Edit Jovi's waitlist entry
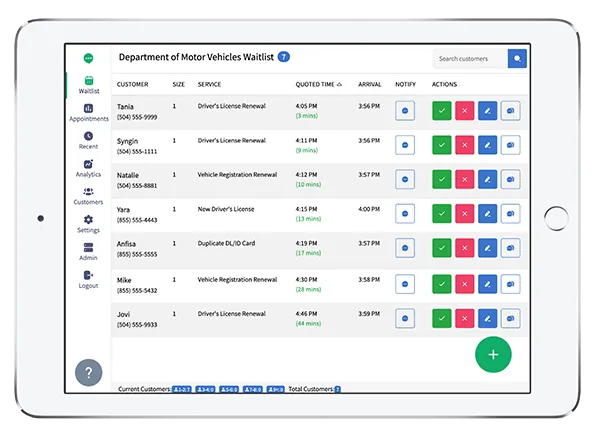 click(488, 318)
